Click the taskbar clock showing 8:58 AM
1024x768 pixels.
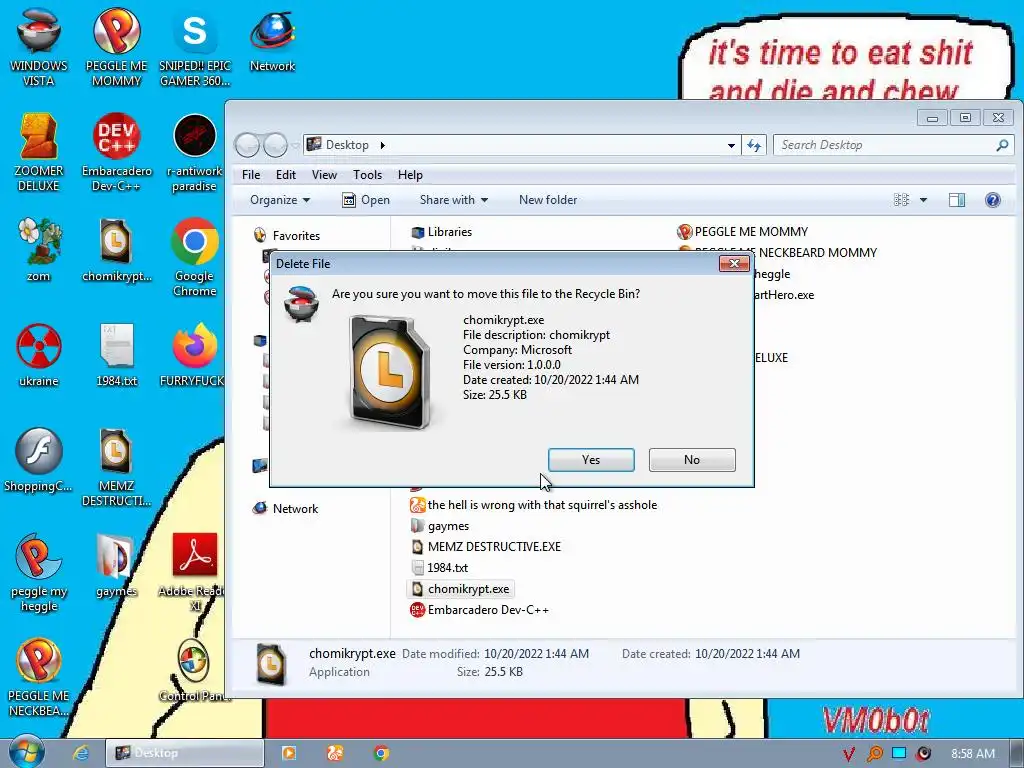pyautogui.click(x=973, y=754)
